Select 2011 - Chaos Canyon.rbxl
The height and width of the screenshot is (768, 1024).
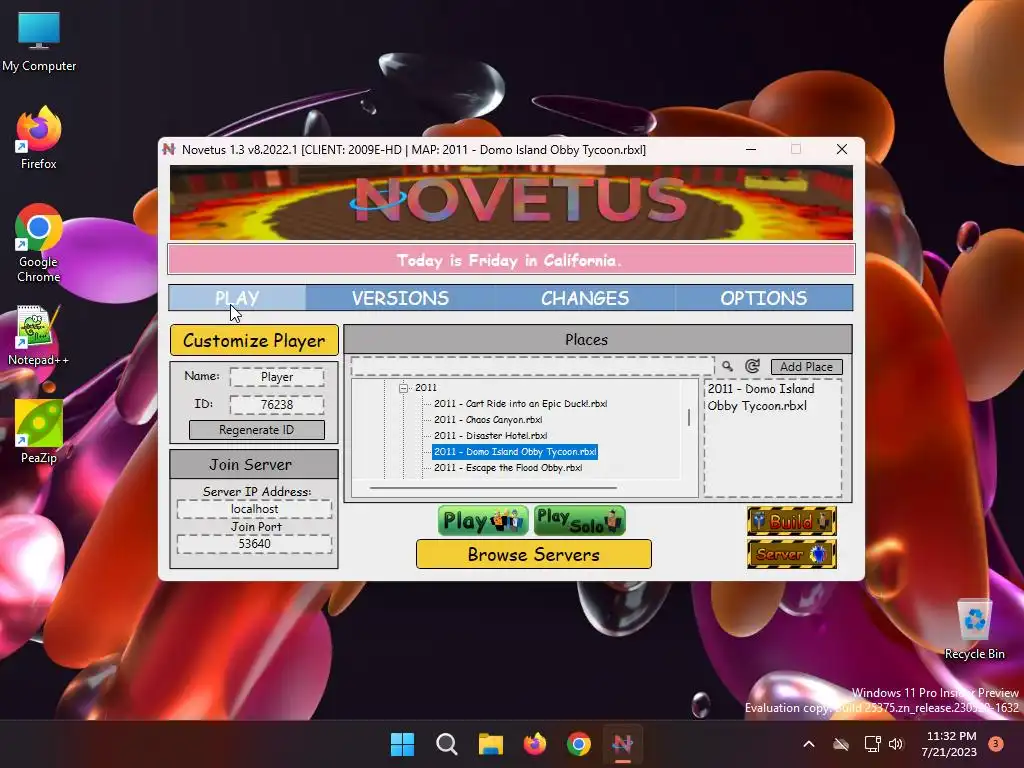click(488, 420)
